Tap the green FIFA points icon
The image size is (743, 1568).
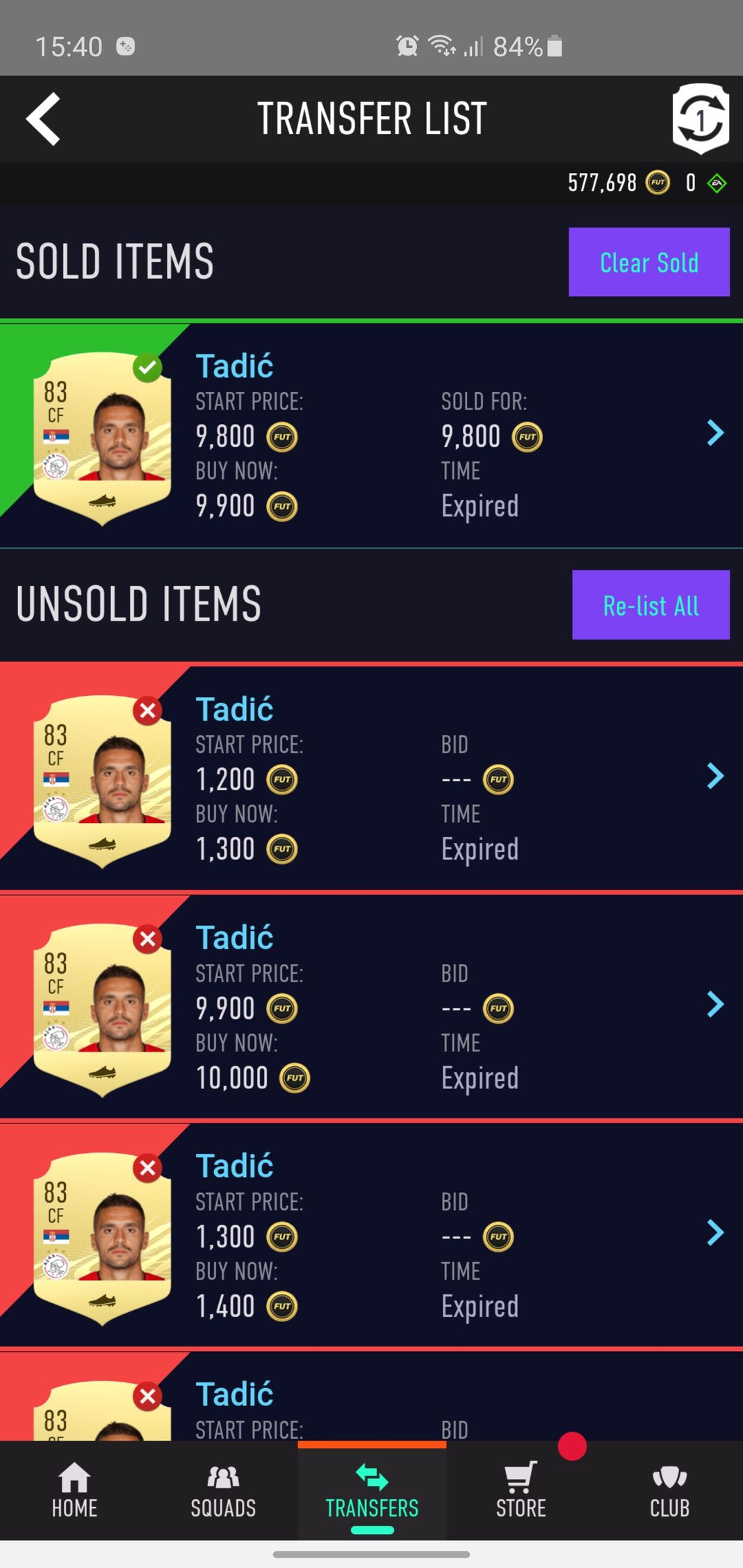click(717, 183)
